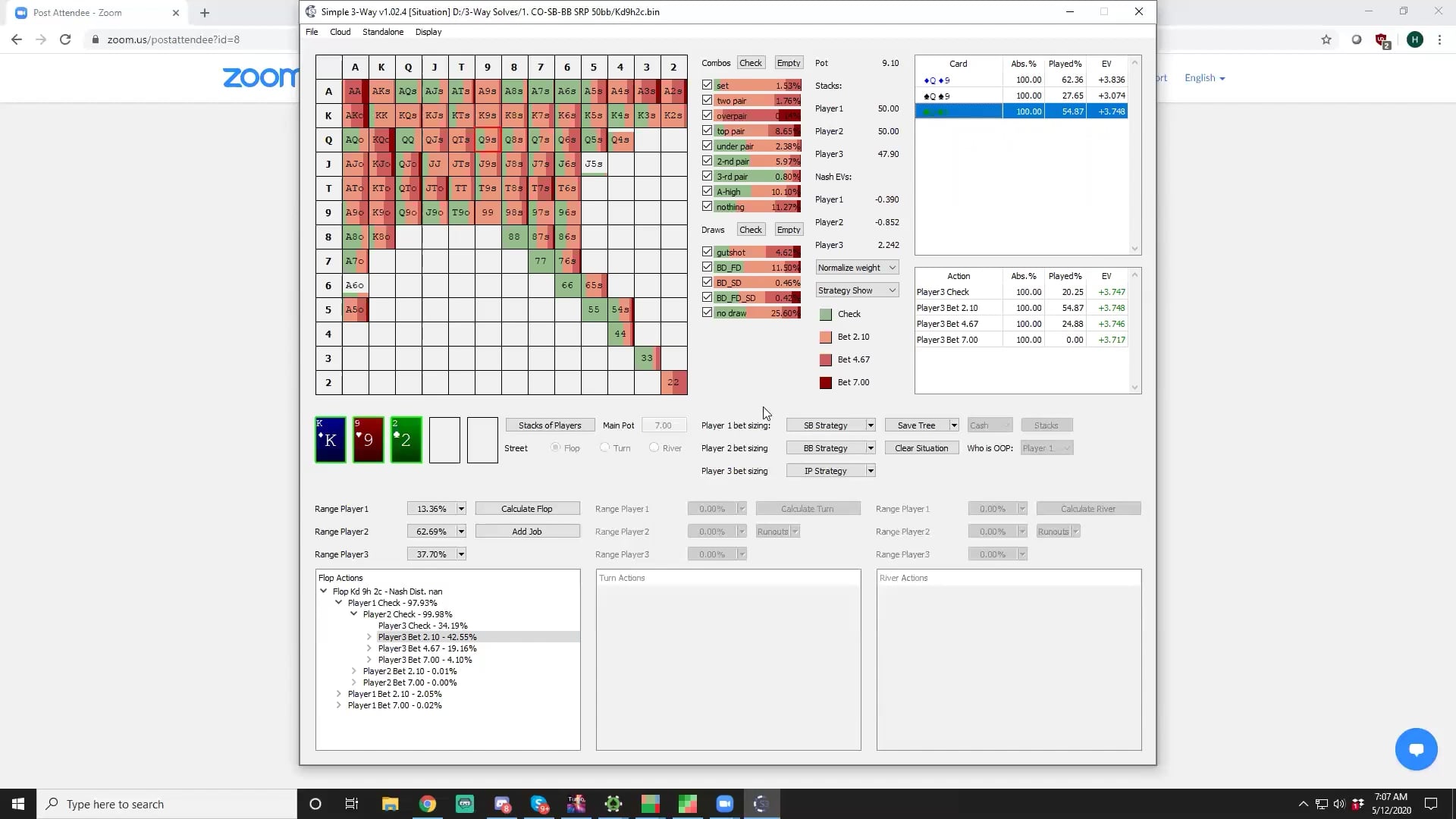Screen dimensions: 1456x819
Task: Open the blue Zoom chat bubble
Action: 1416,749
